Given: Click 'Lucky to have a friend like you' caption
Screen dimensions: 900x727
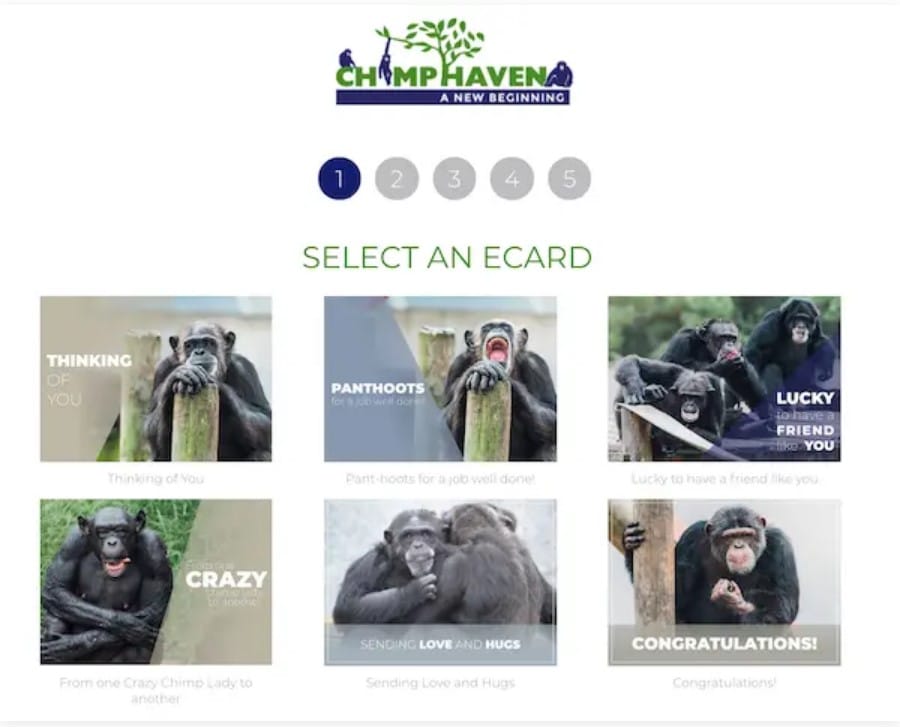Looking at the screenshot, I should coord(724,479).
